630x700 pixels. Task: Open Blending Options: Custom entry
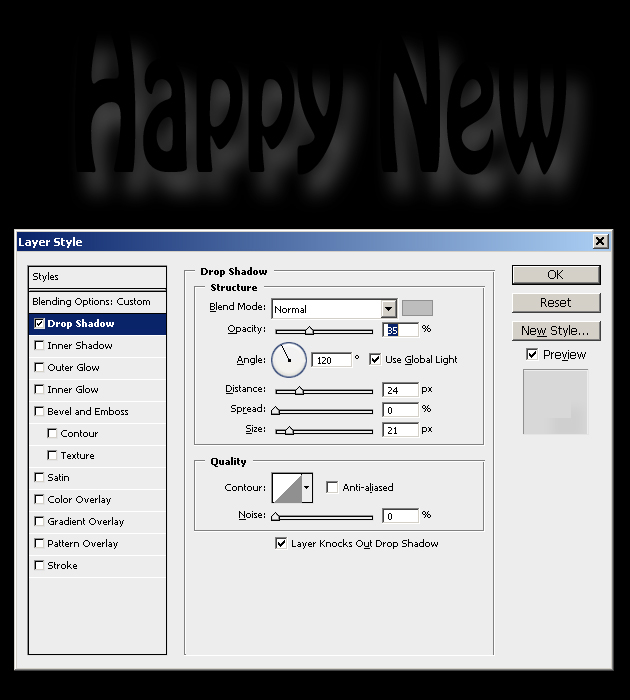coord(97,302)
